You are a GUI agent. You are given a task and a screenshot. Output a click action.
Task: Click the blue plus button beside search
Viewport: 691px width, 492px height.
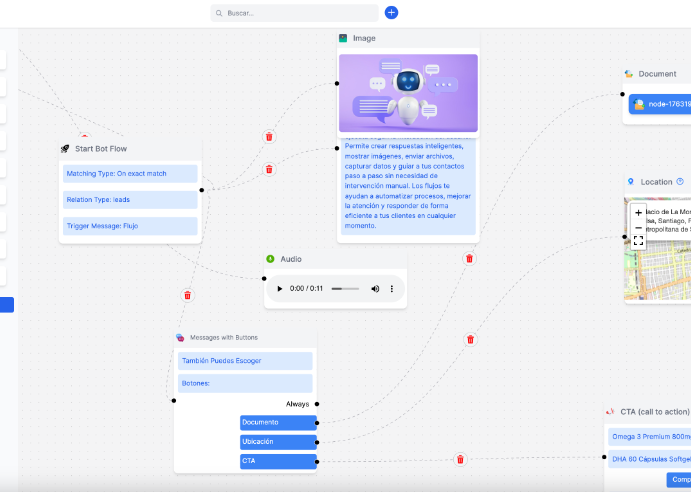tap(391, 13)
